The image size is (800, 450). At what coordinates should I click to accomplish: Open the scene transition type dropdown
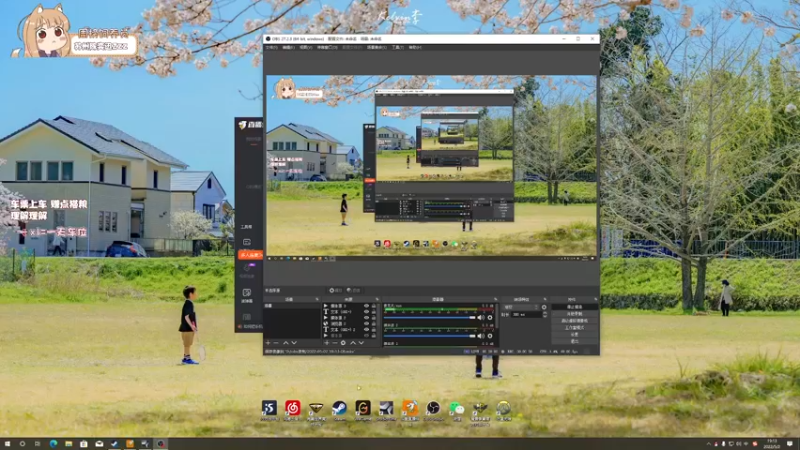[520, 307]
